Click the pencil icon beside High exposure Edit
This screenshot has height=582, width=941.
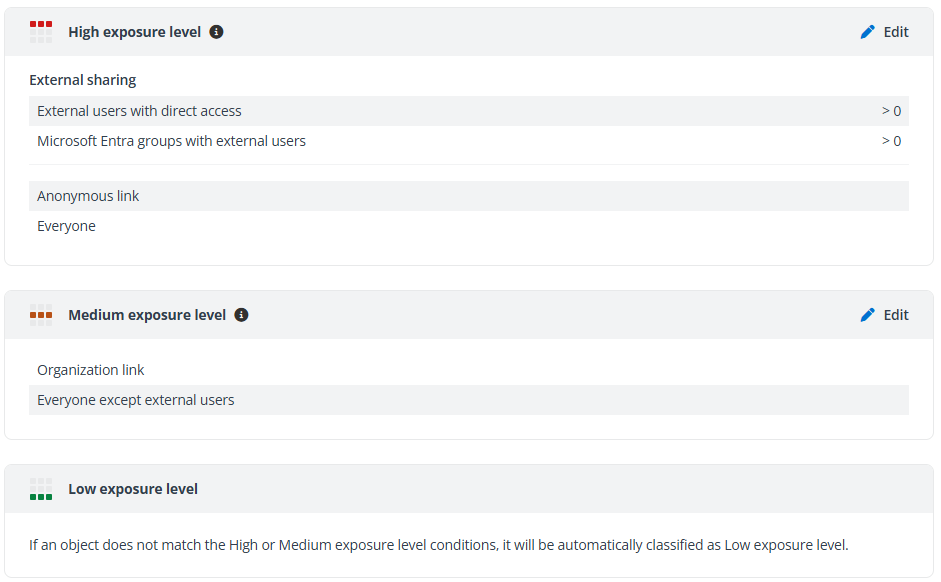[867, 31]
